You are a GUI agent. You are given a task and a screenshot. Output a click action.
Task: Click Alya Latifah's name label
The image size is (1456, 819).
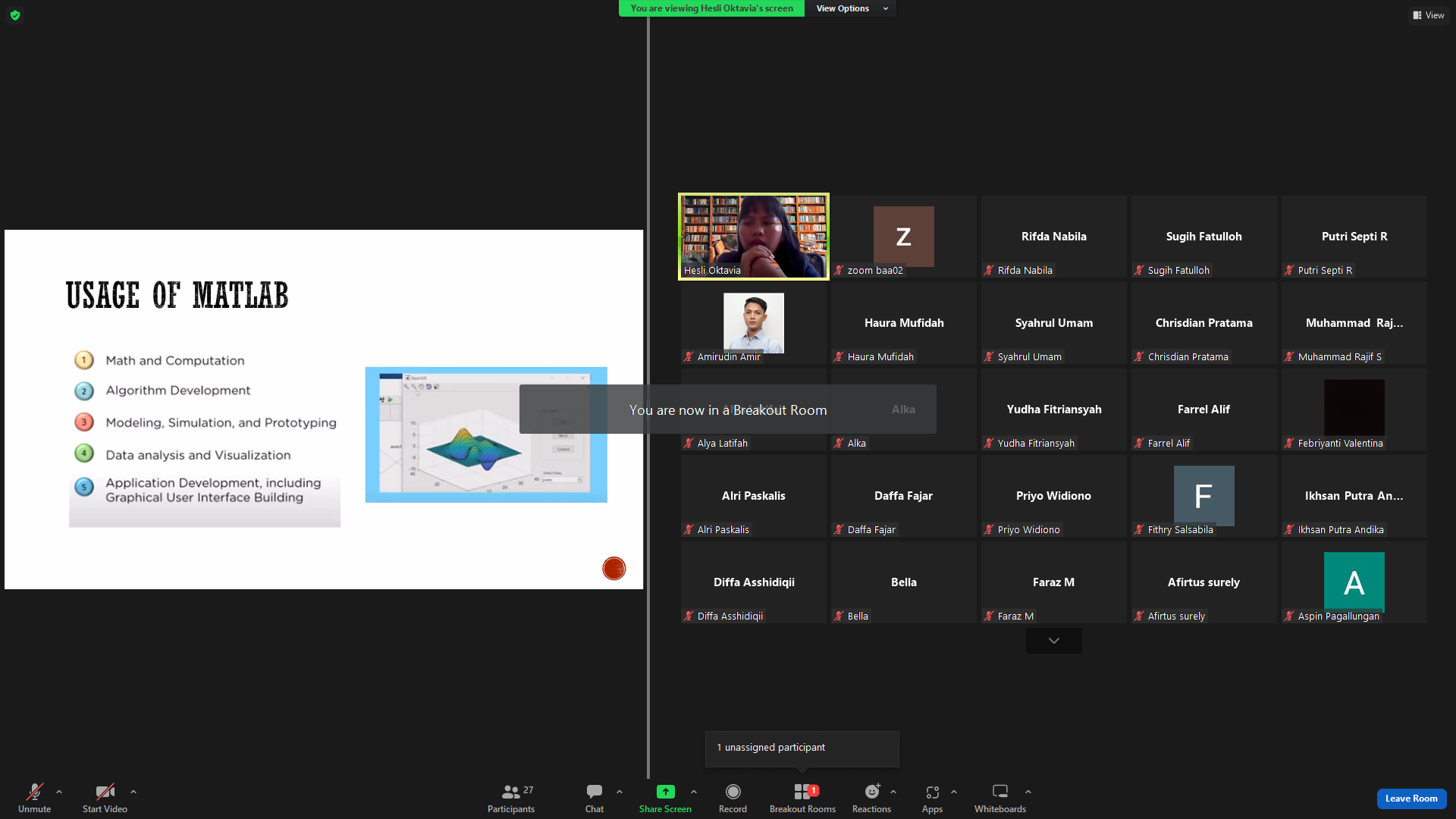coord(723,444)
